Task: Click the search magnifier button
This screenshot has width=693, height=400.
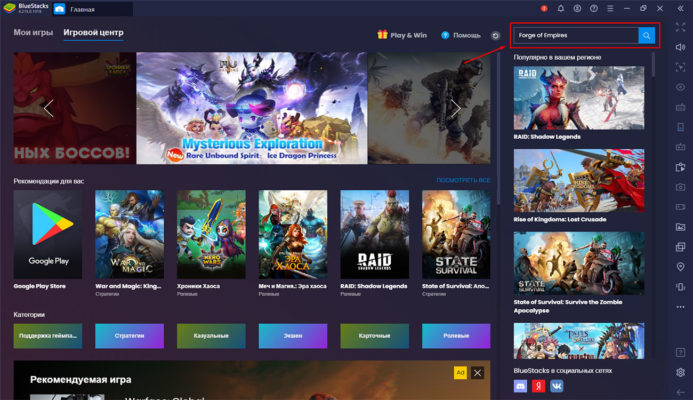Action: coord(646,35)
